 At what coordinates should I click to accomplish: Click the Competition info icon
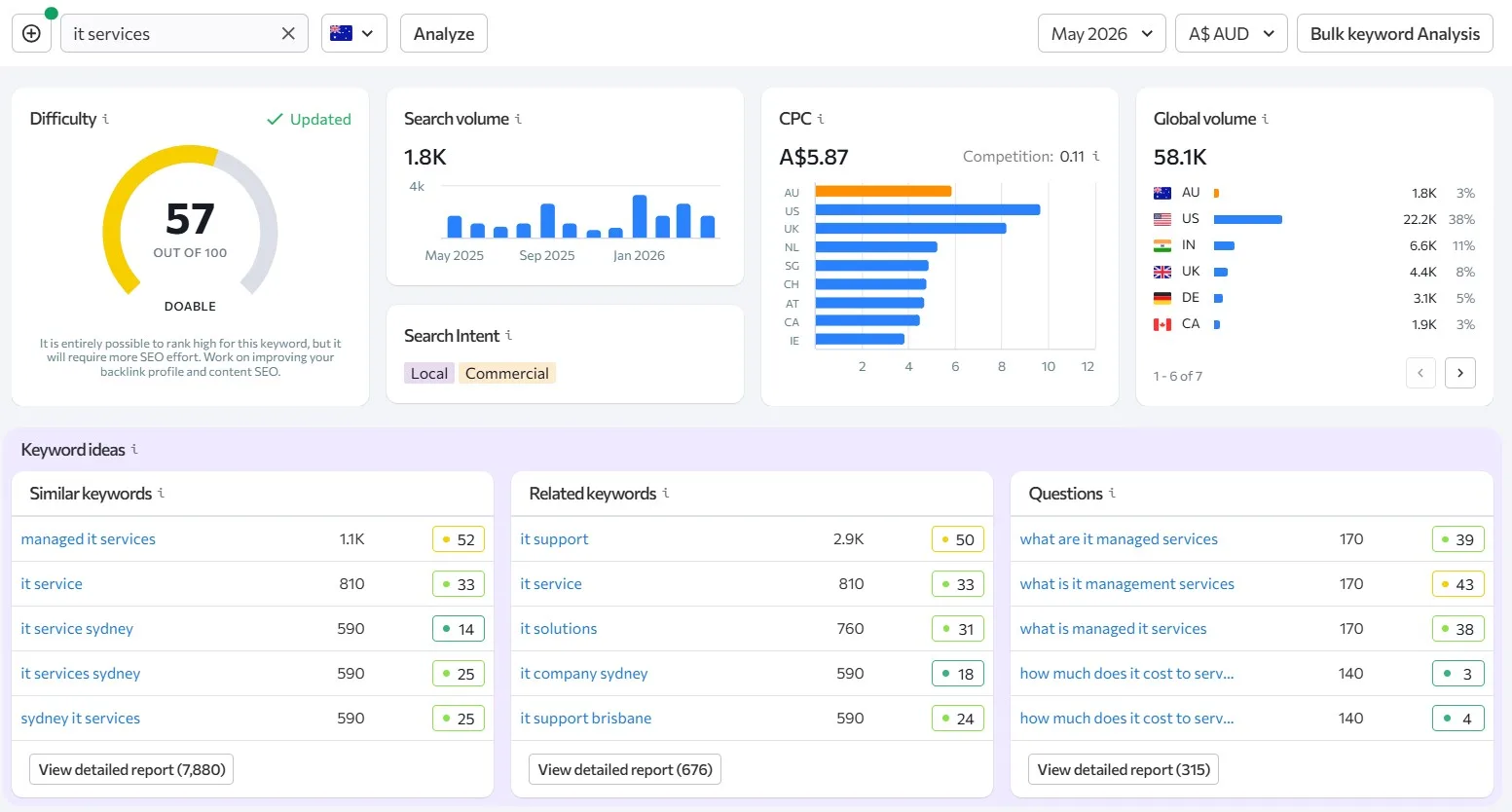point(1096,156)
